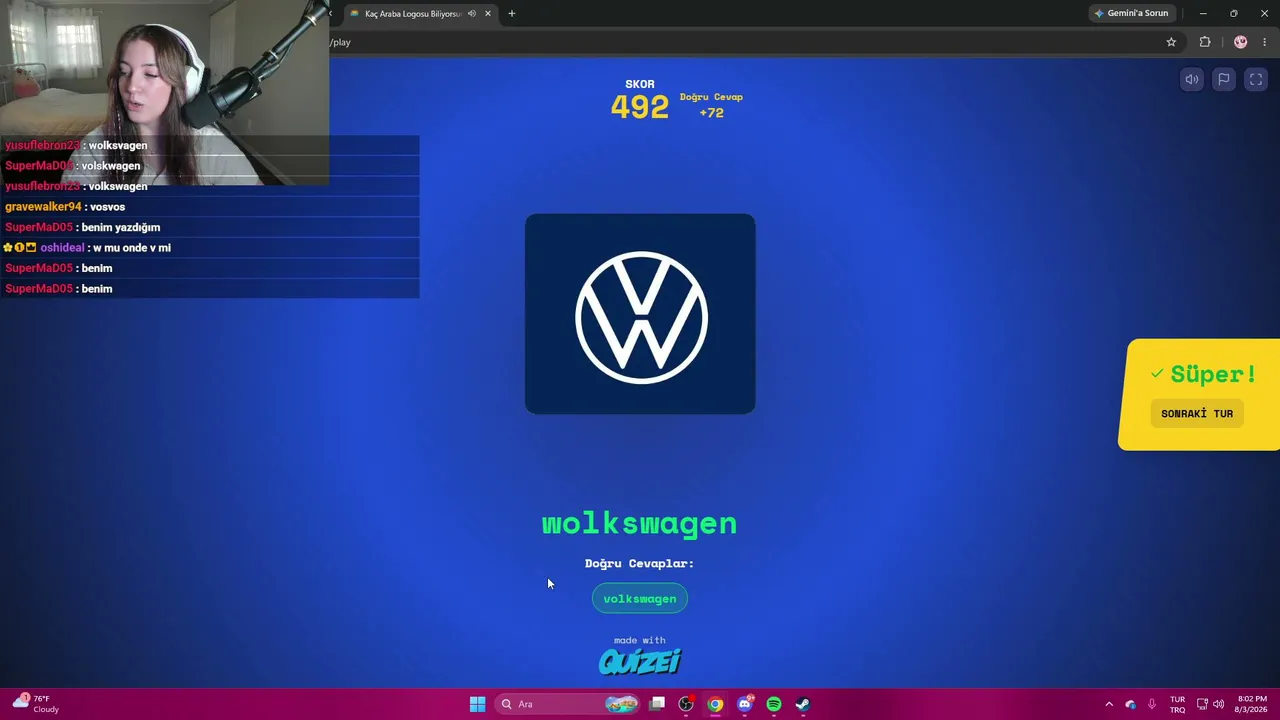Click the Volkswagen logo image
The width and height of the screenshot is (1280, 720).
click(640, 313)
